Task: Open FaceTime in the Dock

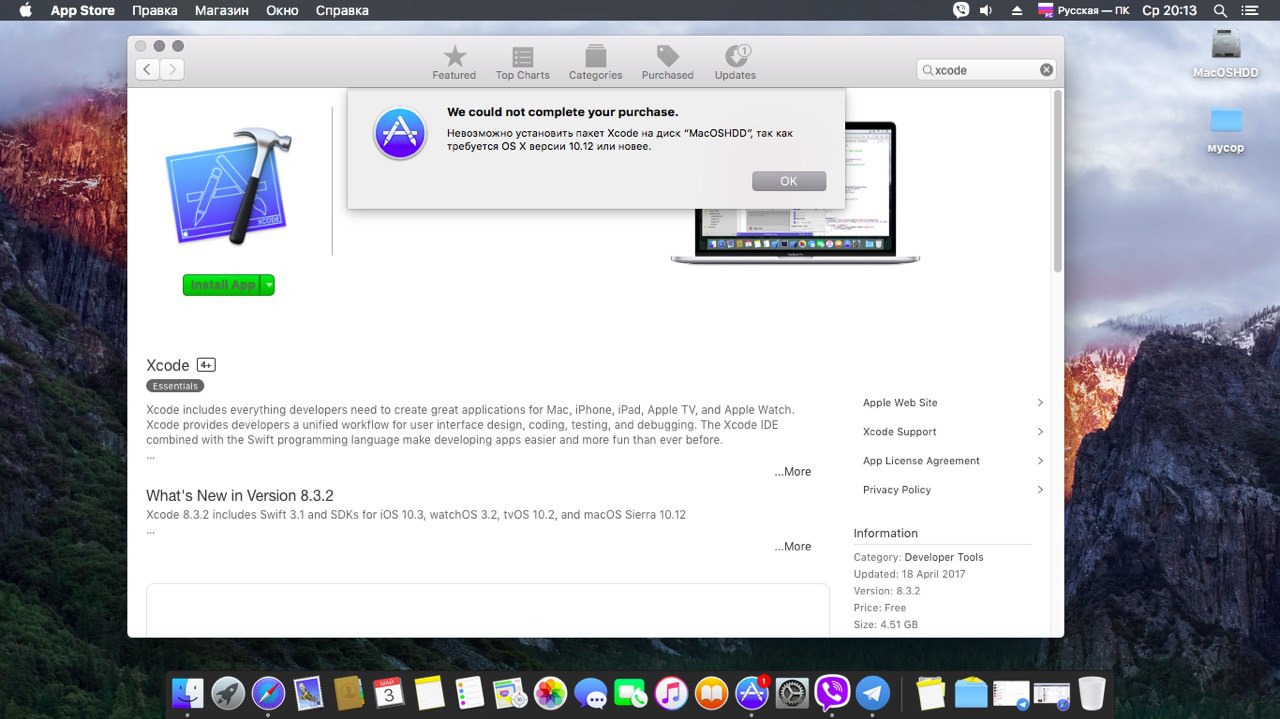Action: coord(630,693)
